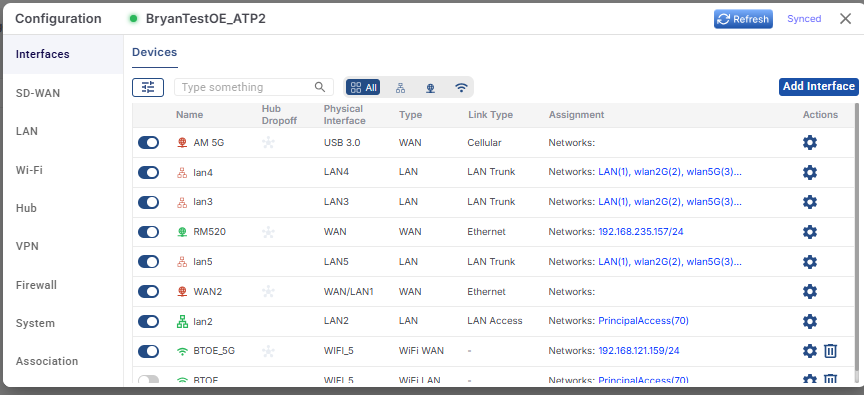Delete the BTOE_5G interface with trash icon

[830, 351]
